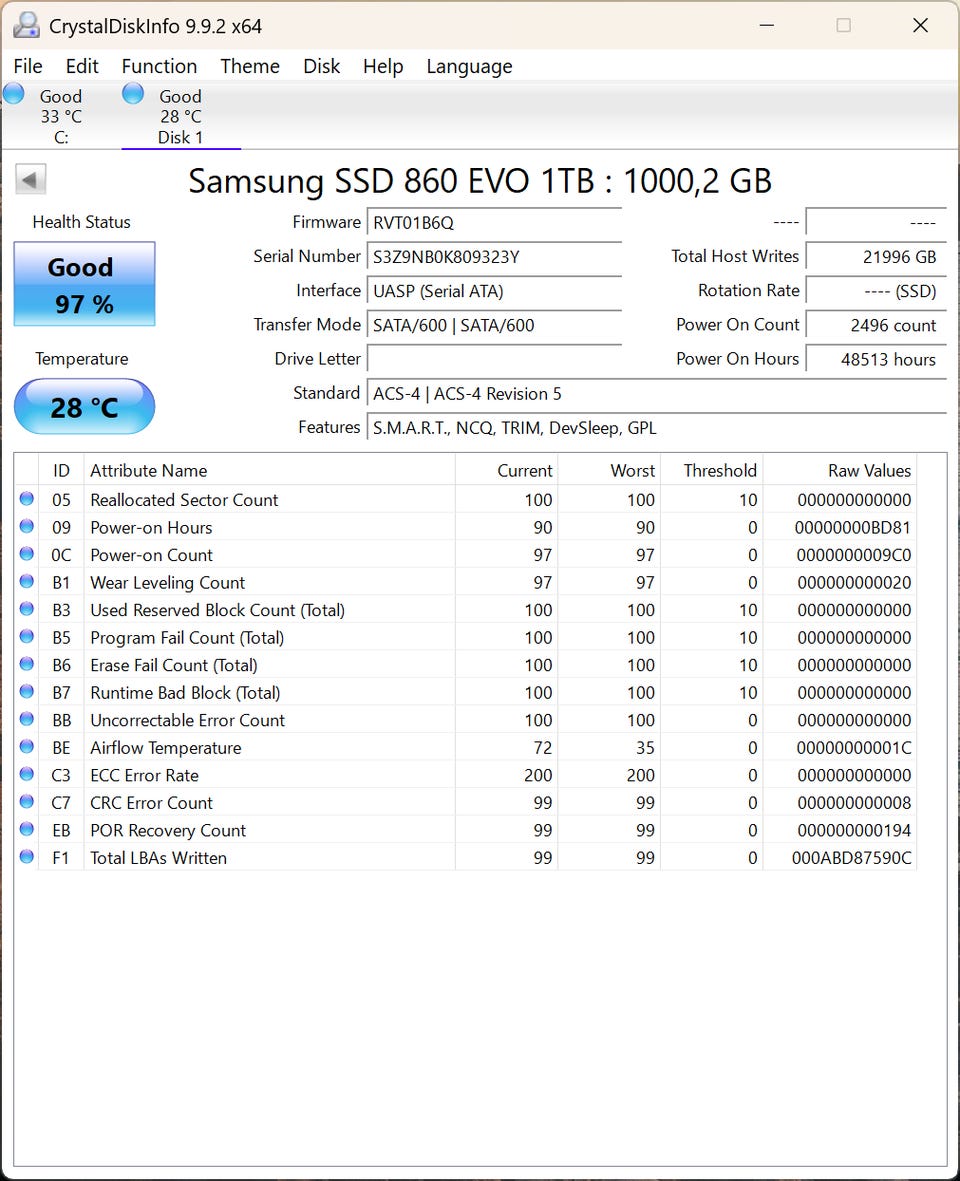
Task: Open the Function menu
Action: point(160,66)
